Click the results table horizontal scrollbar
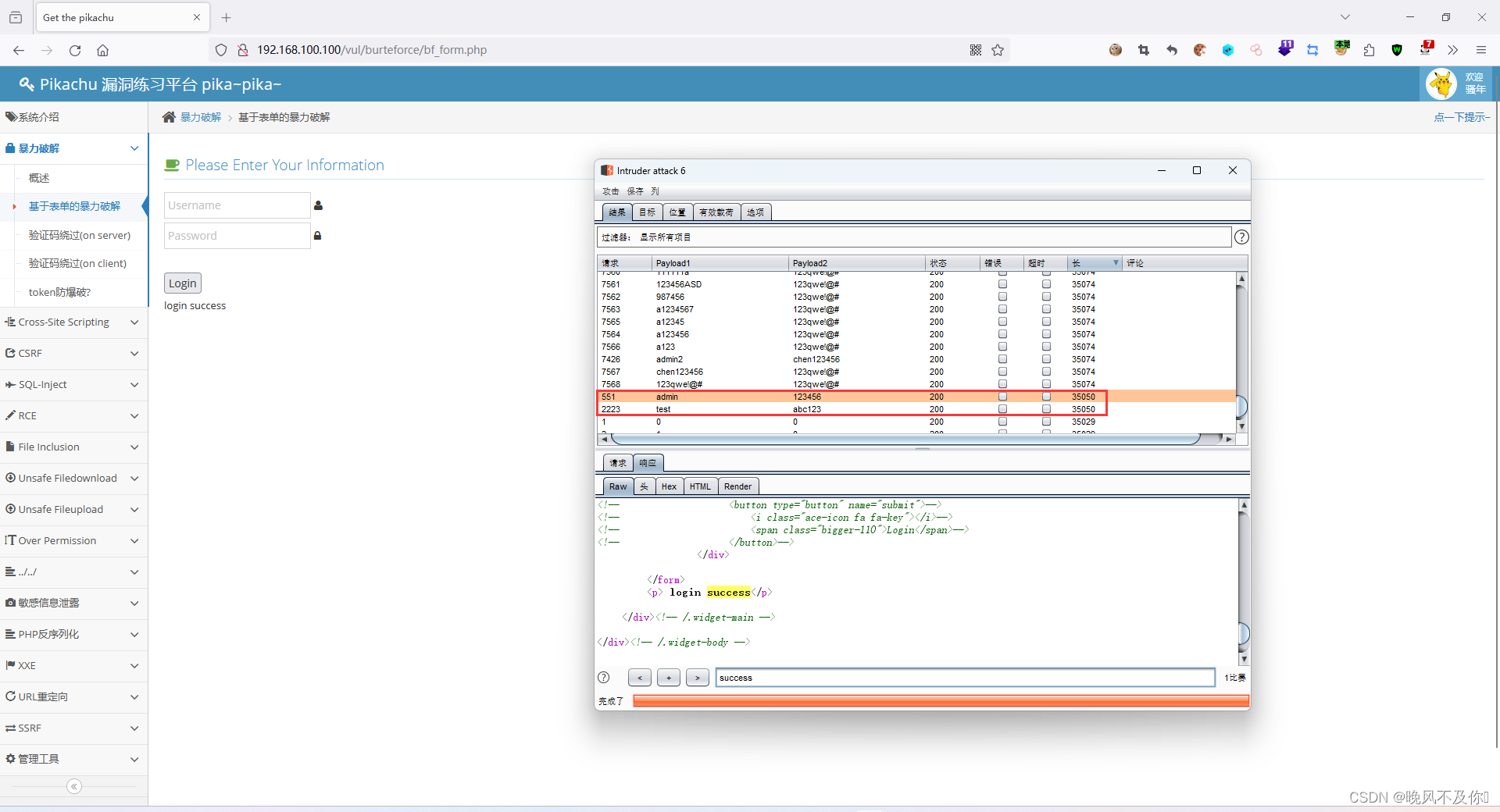 tap(906, 439)
